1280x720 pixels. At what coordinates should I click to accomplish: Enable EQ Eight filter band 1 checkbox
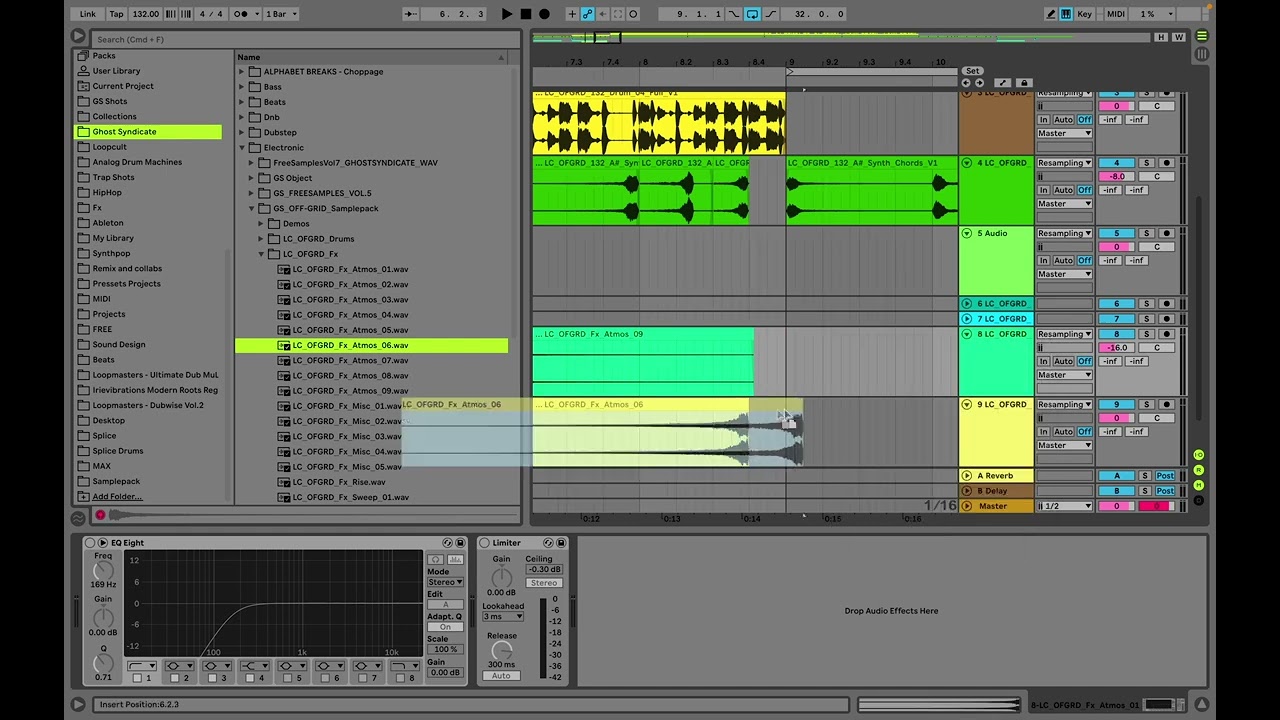(138, 678)
